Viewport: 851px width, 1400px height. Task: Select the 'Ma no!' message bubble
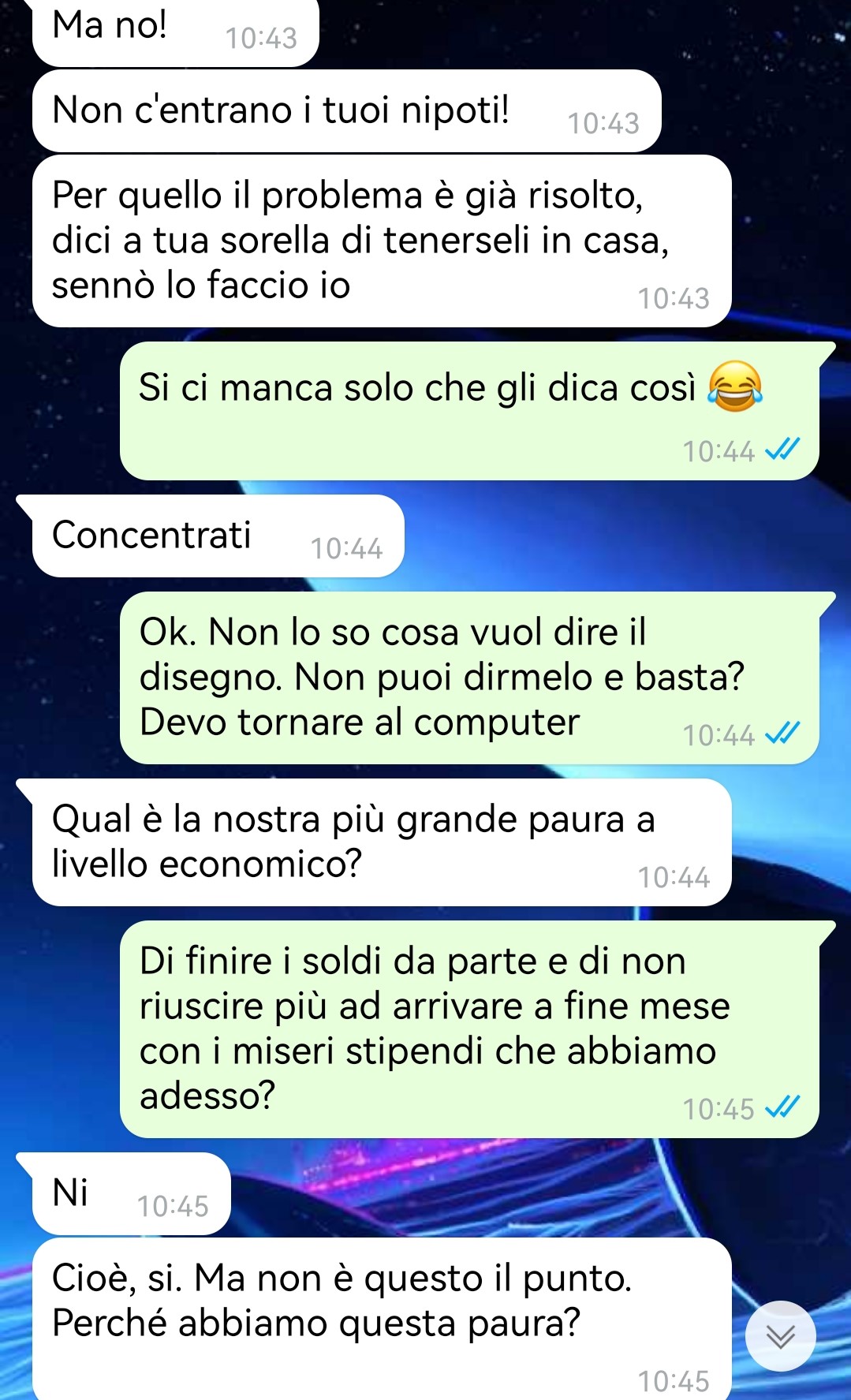[175, 32]
